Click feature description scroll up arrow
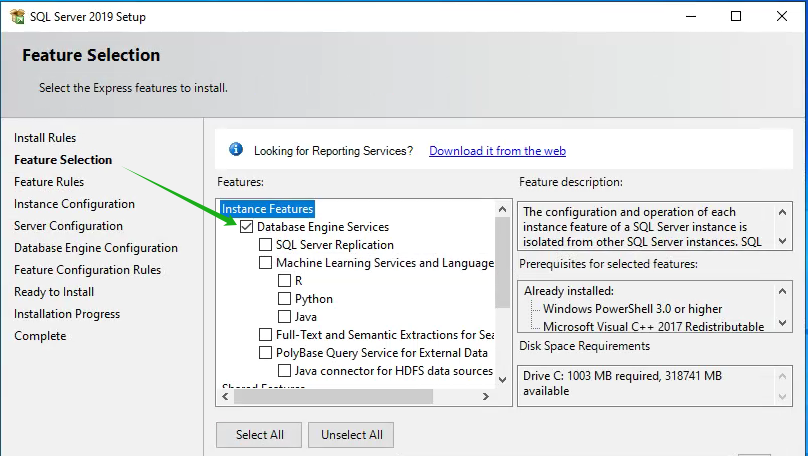 tap(782, 212)
